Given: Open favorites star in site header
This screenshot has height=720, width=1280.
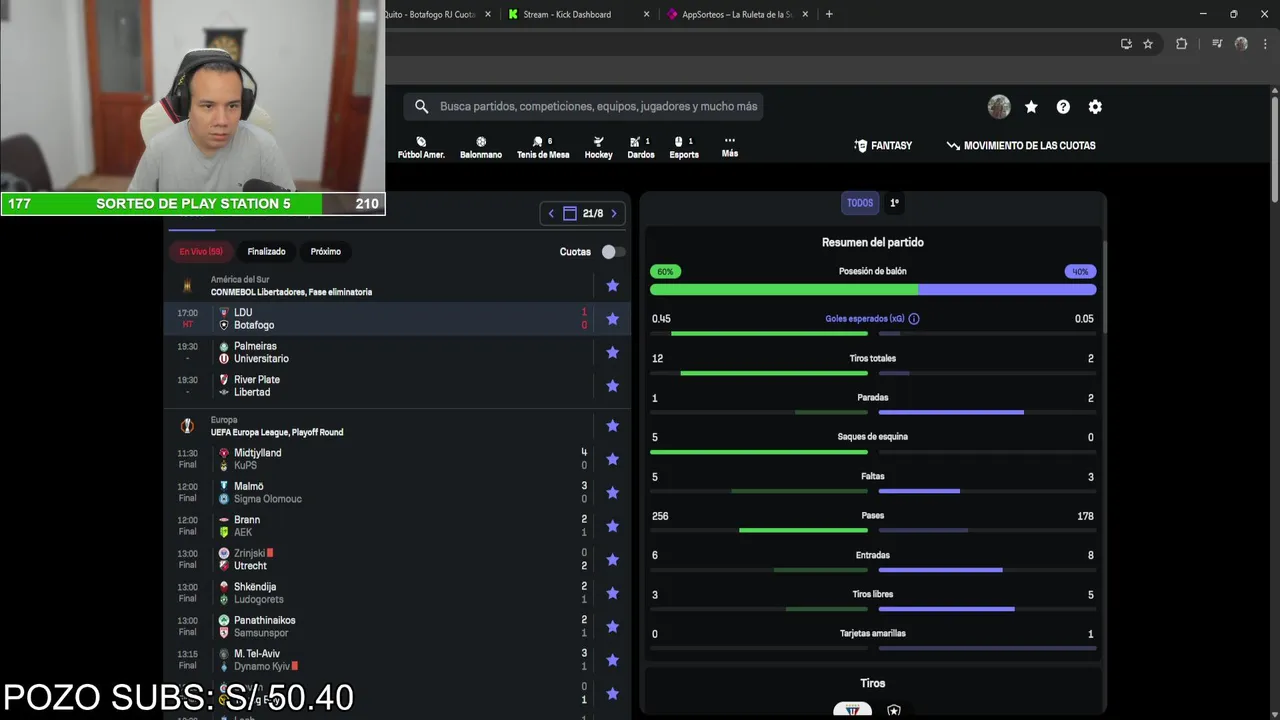Looking at the screenshot, I should (x=1031, y=107).
